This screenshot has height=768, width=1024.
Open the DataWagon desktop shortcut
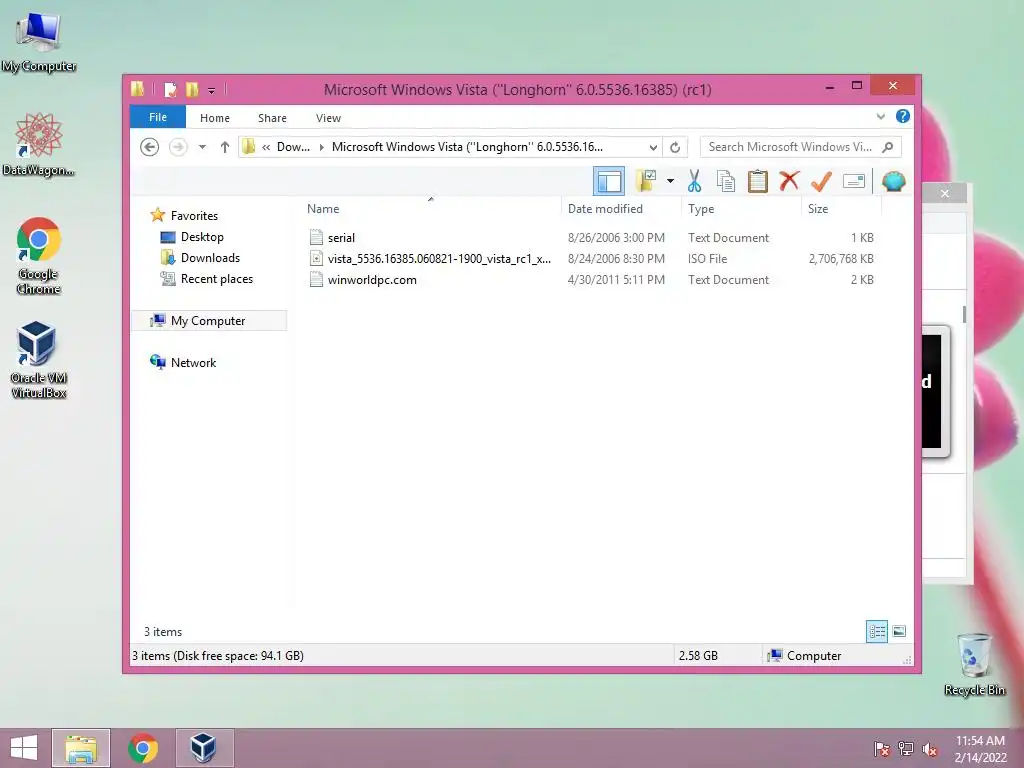coord(39,145)
